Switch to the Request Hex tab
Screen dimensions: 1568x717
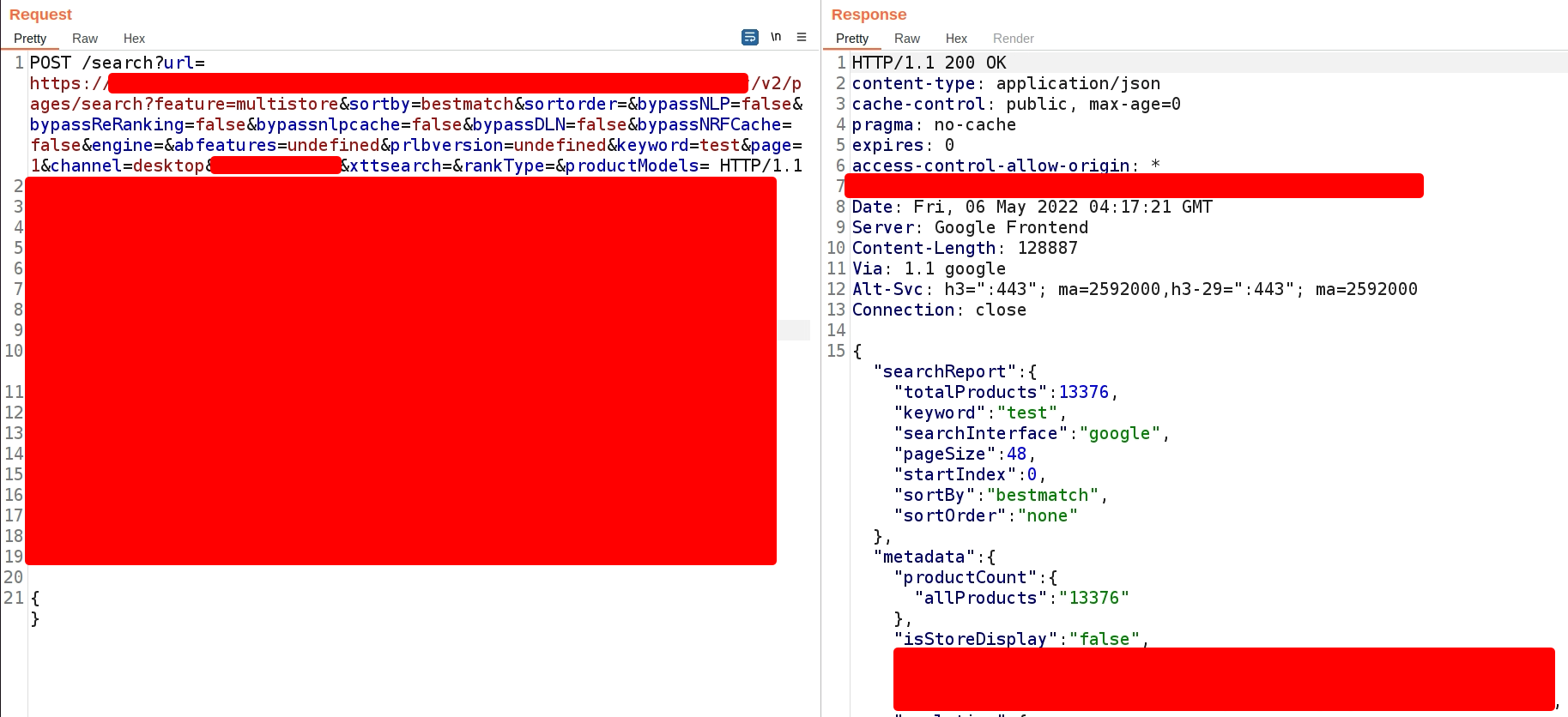tap(134, 39)
